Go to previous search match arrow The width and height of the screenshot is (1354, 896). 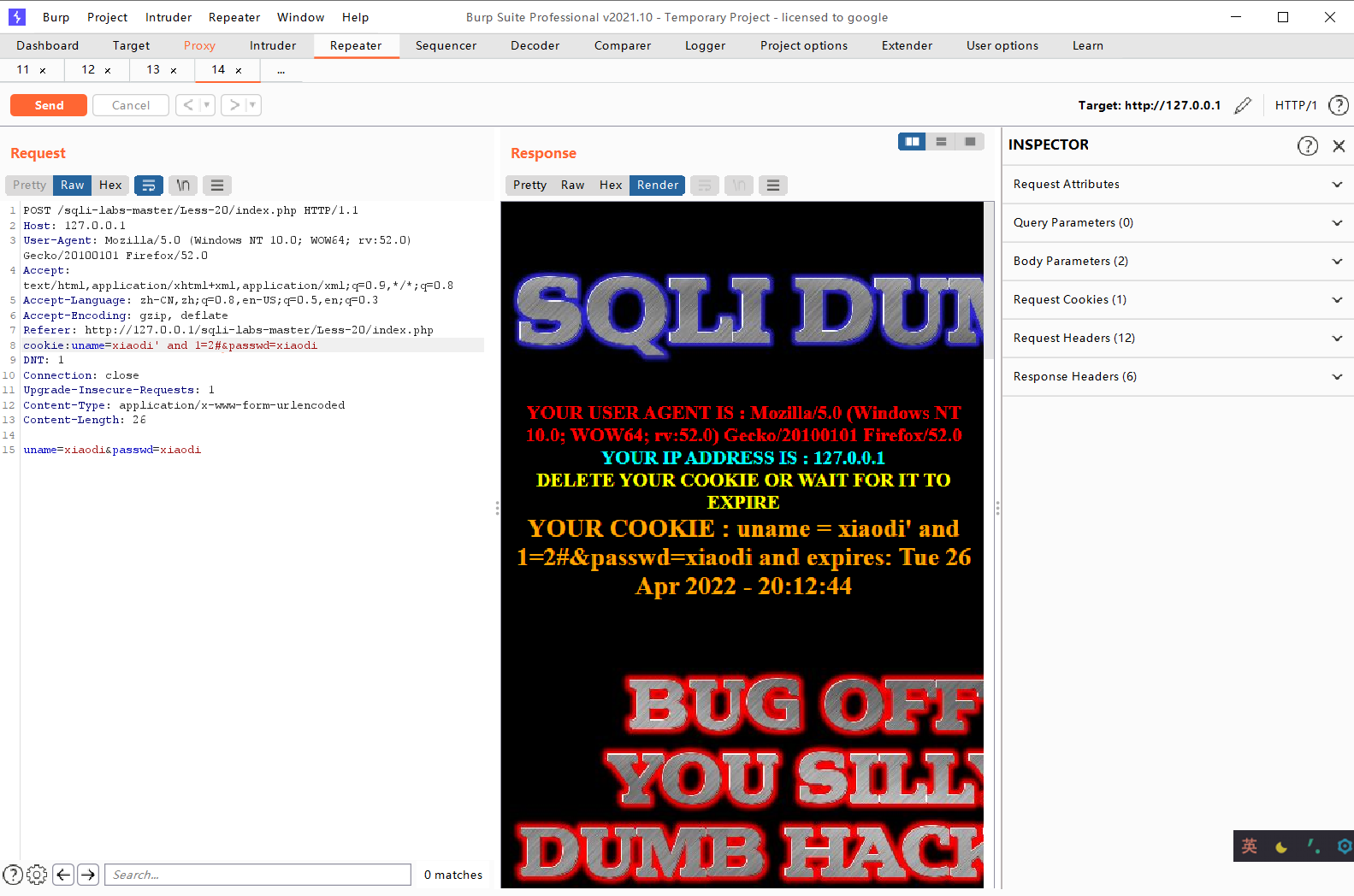click(x=63, y=874)
